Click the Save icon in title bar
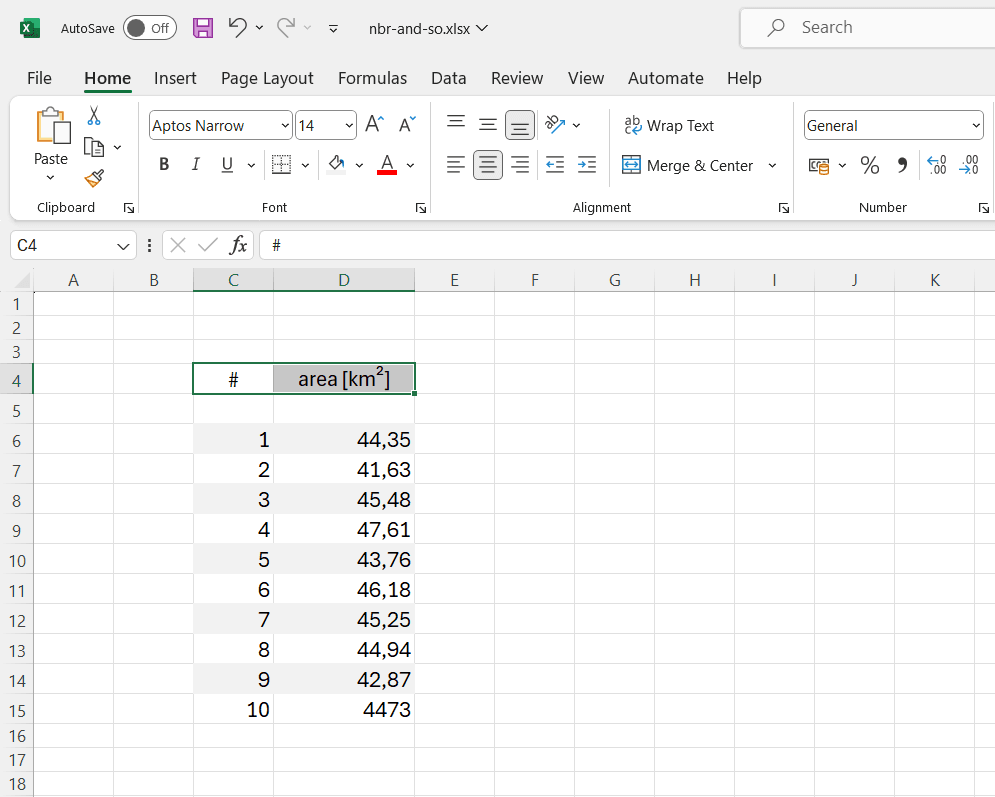 point(203,28)
